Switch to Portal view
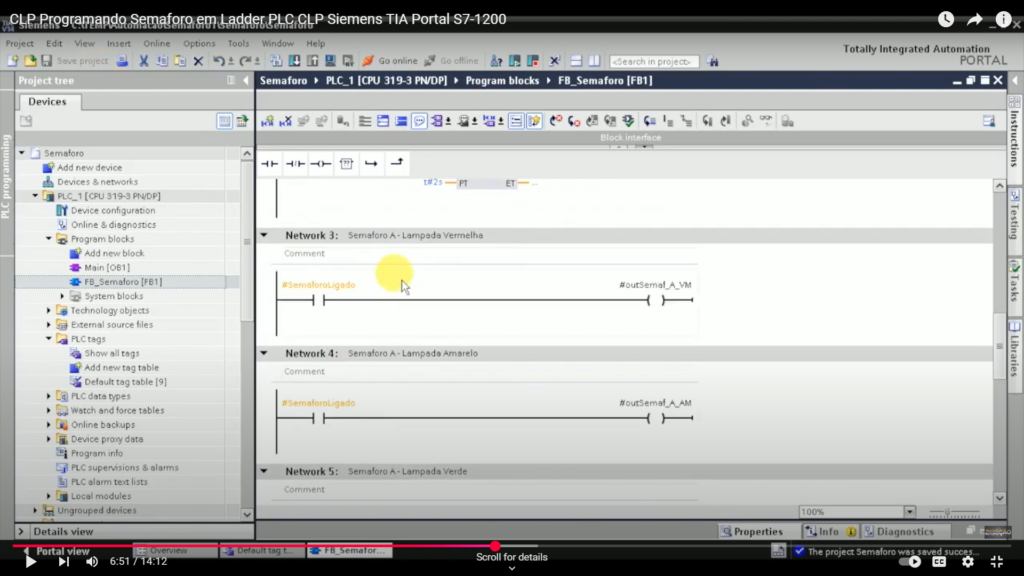The width and height of the screenshot is (1024, 576). [57, 551]
